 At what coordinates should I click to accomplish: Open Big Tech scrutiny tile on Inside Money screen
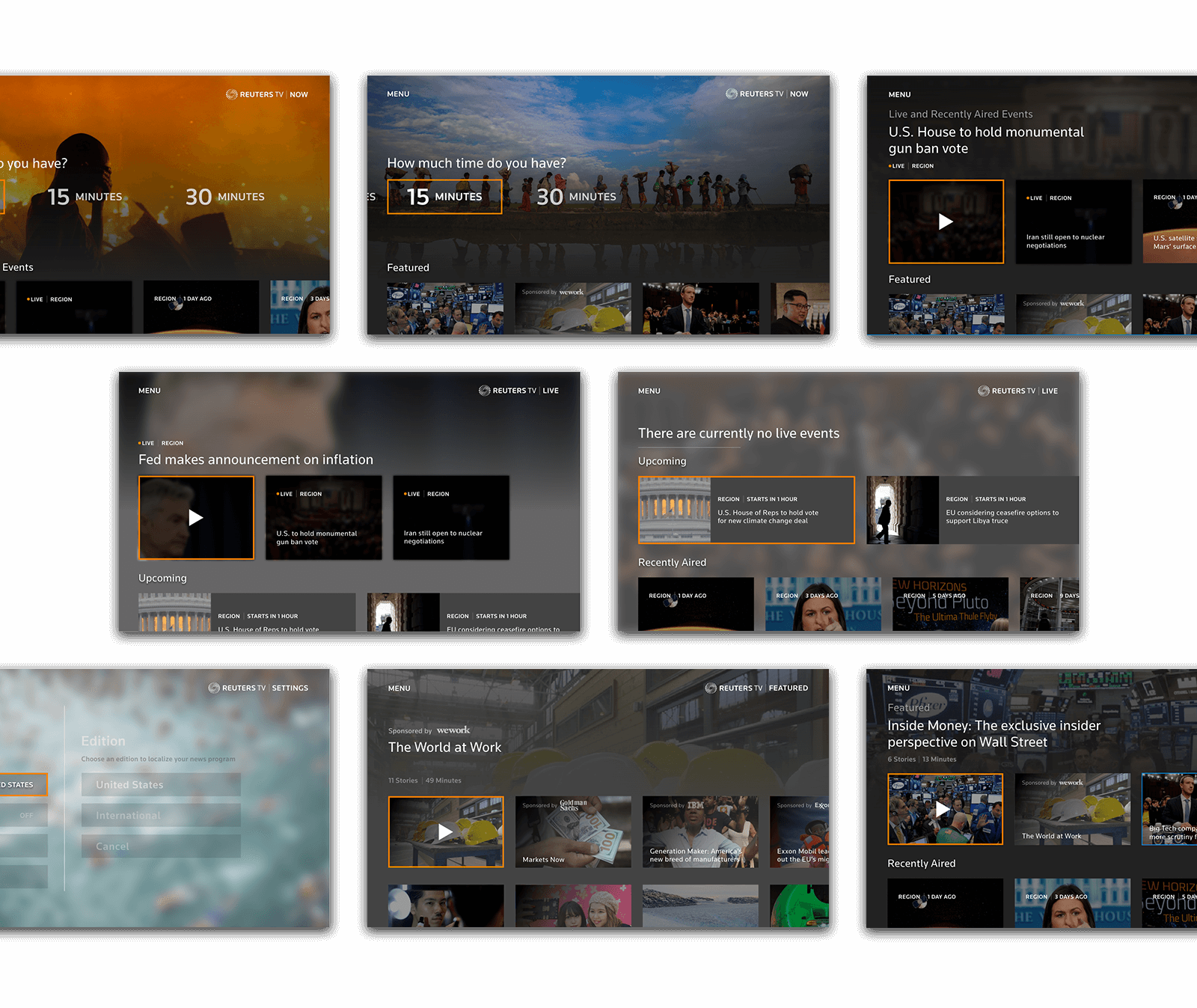click(x=1169, y=809)
